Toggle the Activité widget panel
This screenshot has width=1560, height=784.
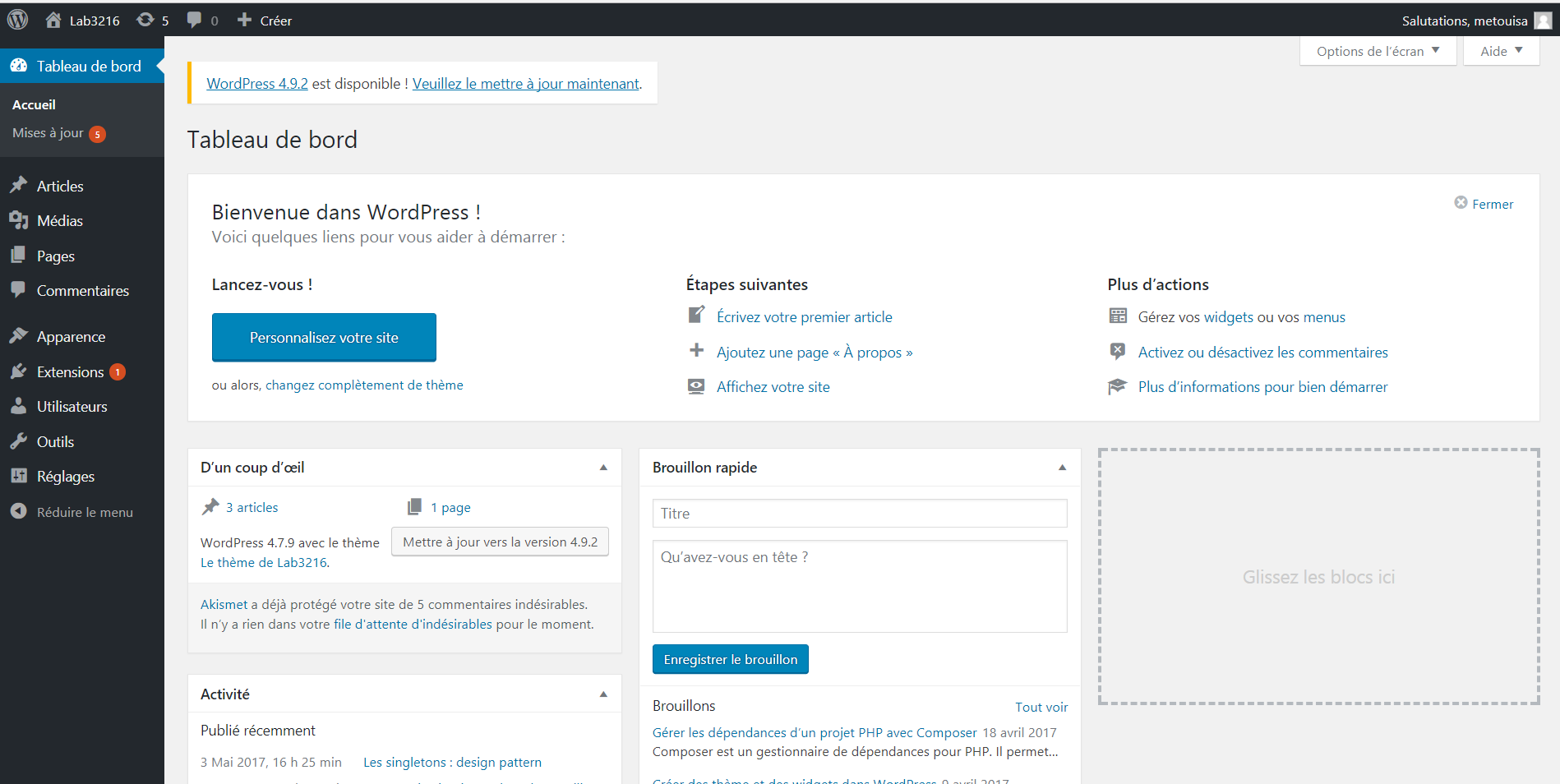tap(603, 694)
